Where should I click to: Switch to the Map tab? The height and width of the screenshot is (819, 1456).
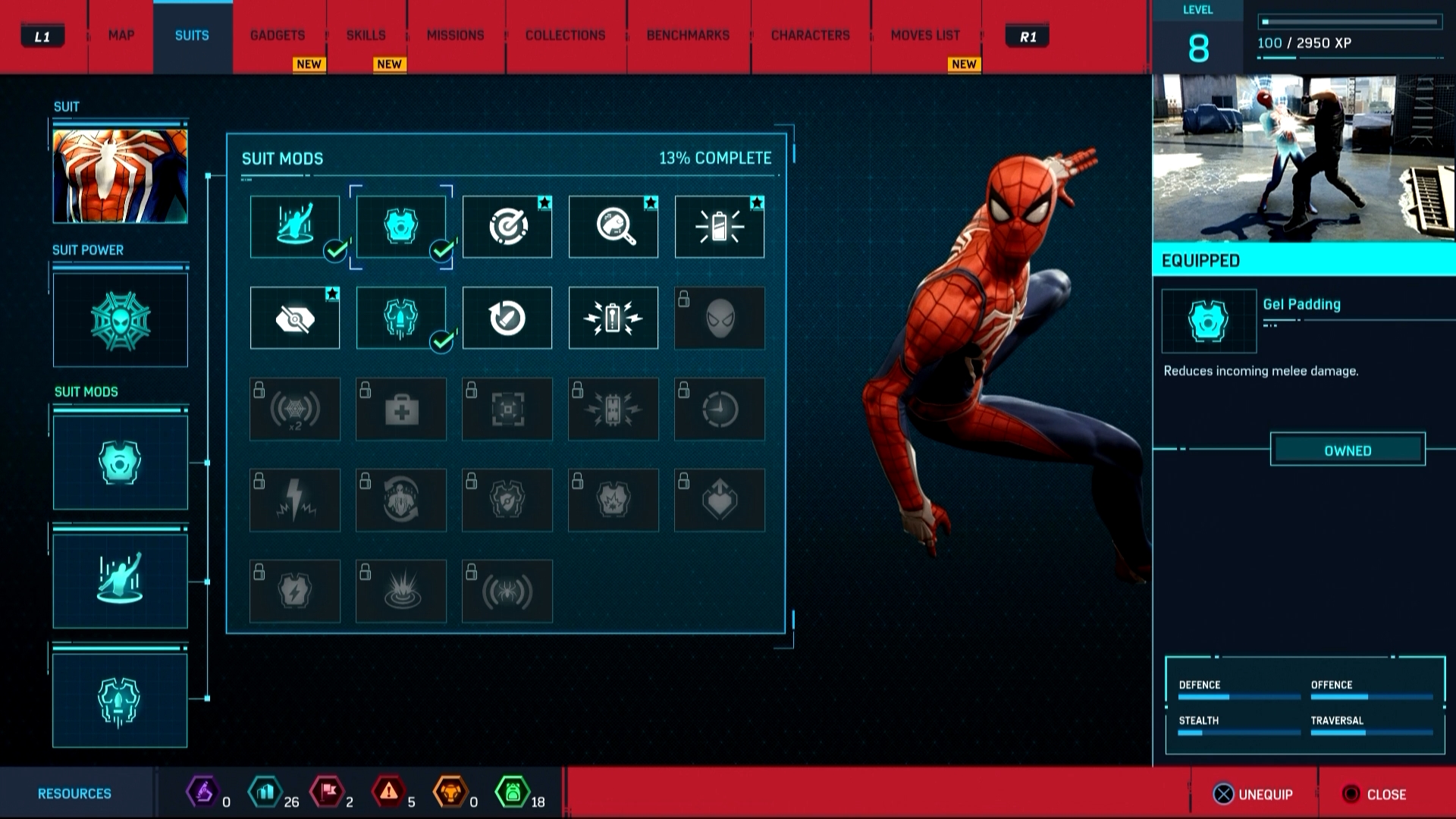coord(121,36)
